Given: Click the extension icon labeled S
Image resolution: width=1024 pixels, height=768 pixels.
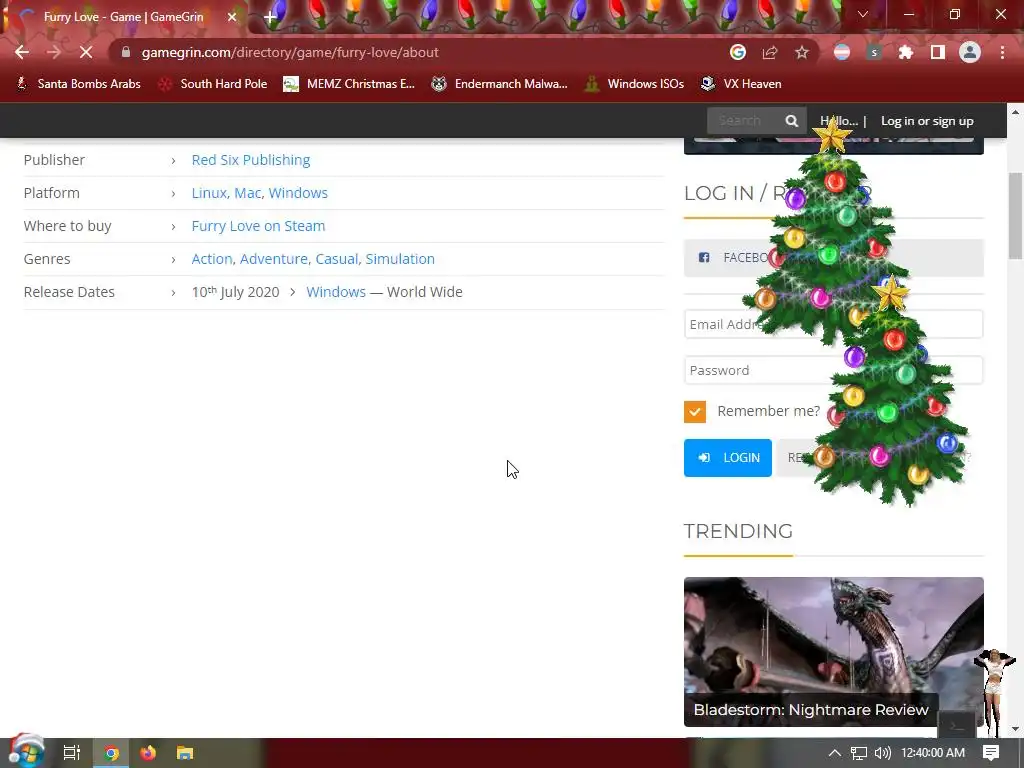Looking at the screenshot, I should [874, 52].
